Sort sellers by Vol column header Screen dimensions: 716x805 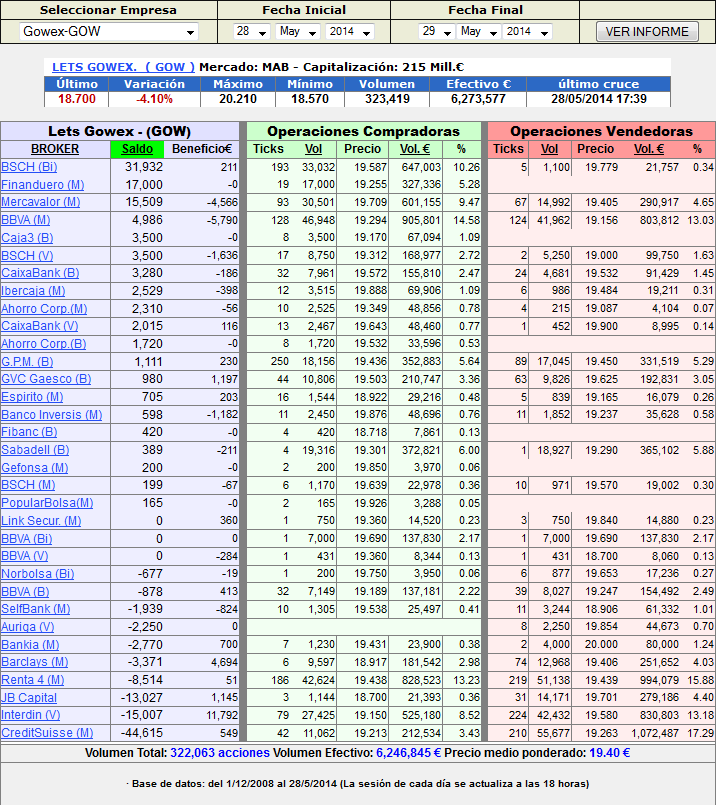coord(549,149)
